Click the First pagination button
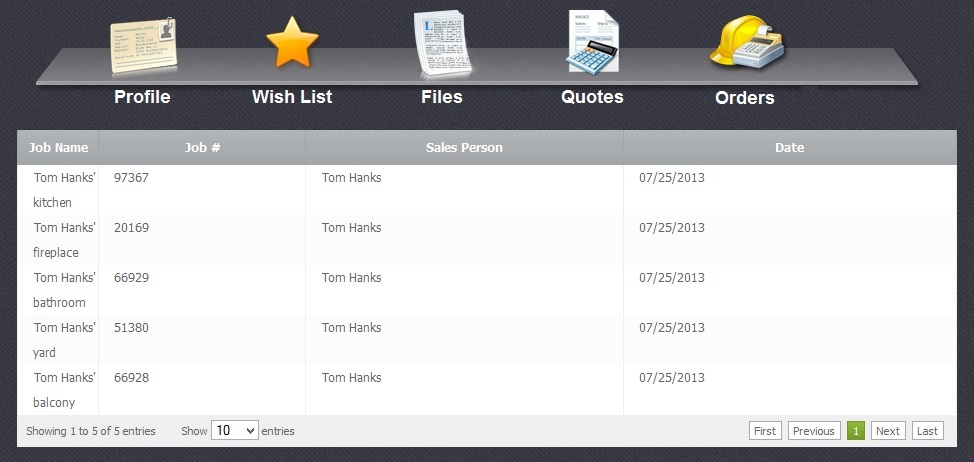Screen dimensions: 974x462 click(765, 431)
